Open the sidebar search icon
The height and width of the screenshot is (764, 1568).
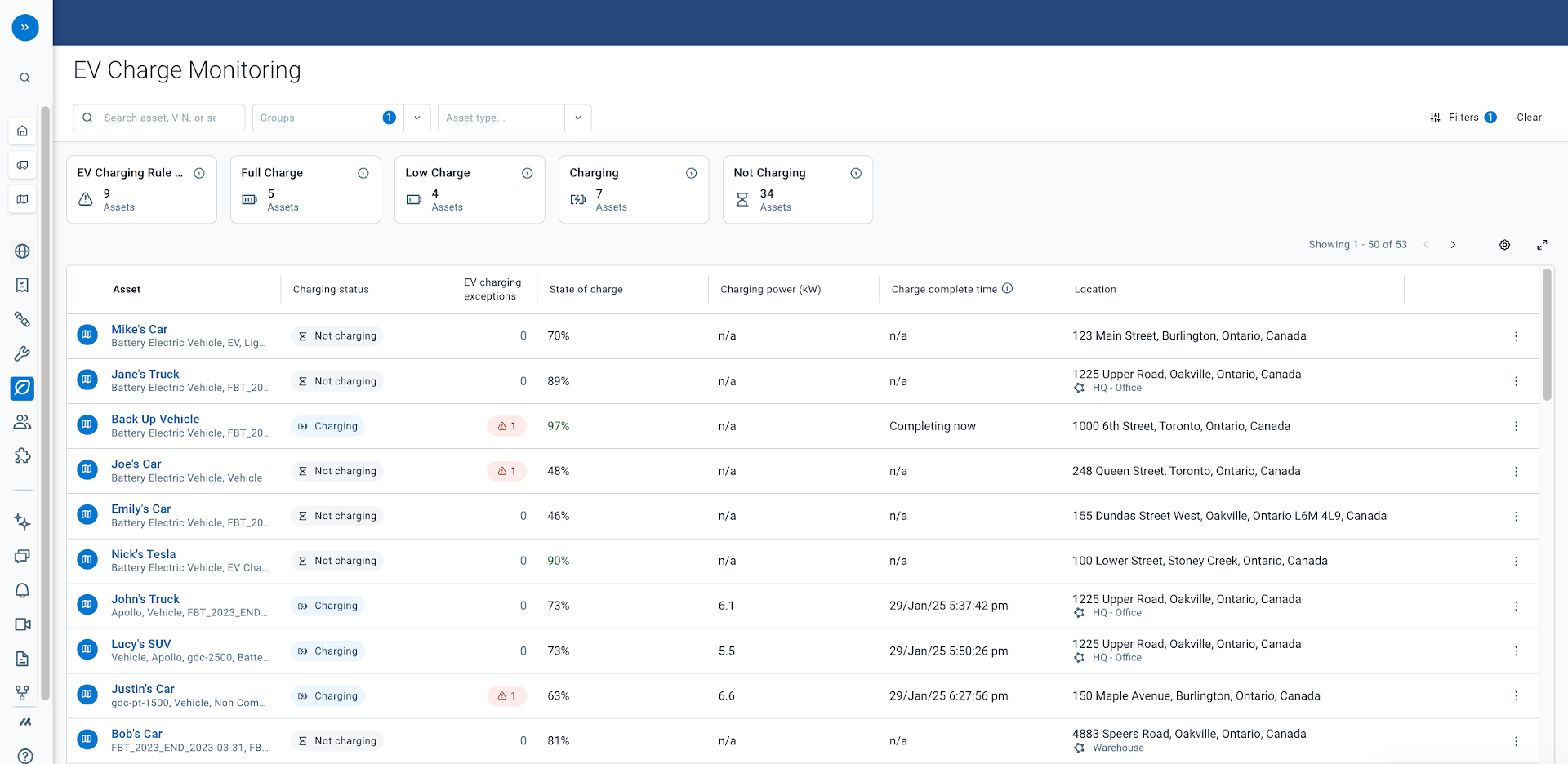(24, 78)
